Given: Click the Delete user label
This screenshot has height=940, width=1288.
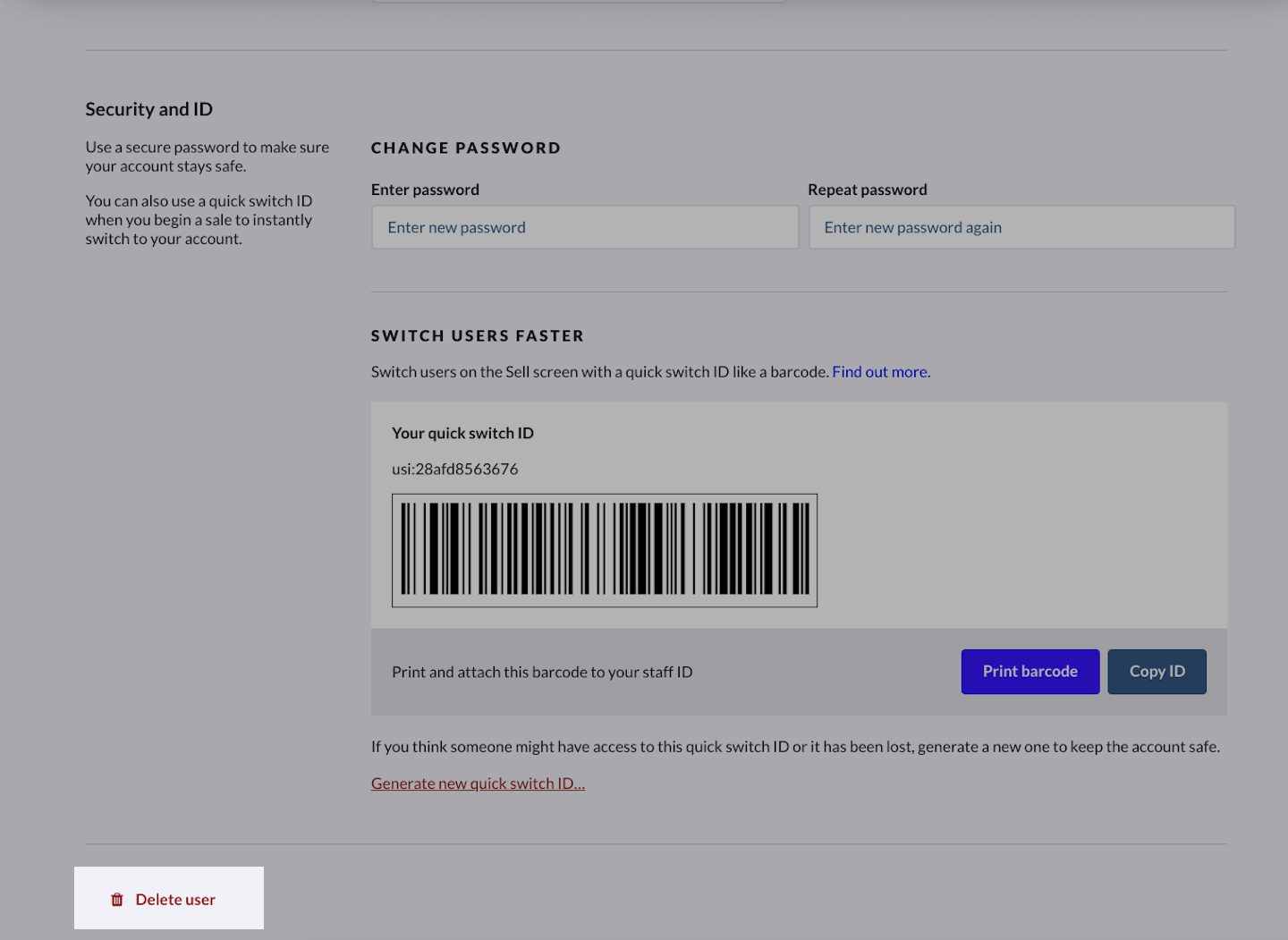Looking at the screenshot, I should click(x=175, y=900).
